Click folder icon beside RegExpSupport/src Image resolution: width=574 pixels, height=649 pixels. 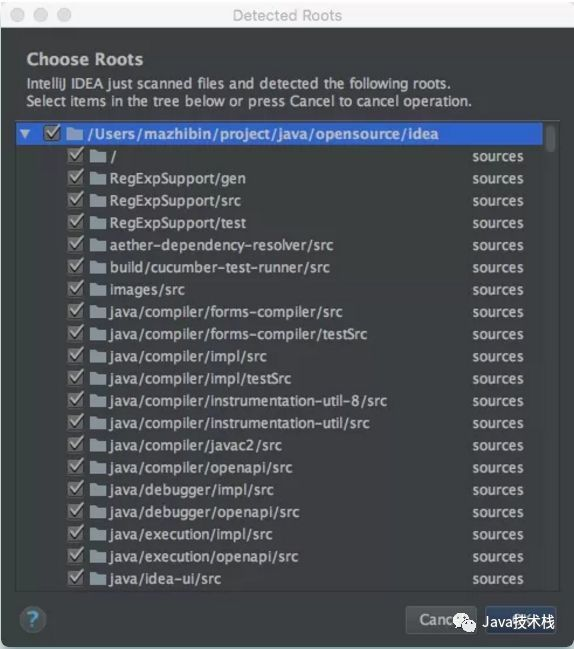coord(98,201)
